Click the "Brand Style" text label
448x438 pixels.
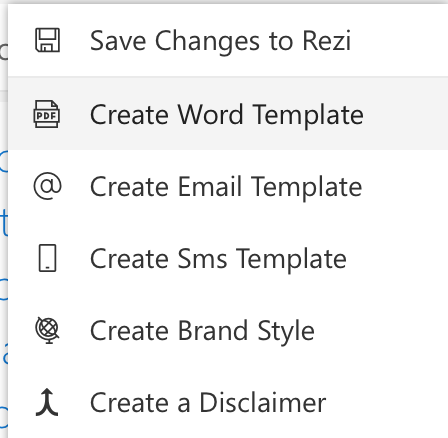pos(246,331)
